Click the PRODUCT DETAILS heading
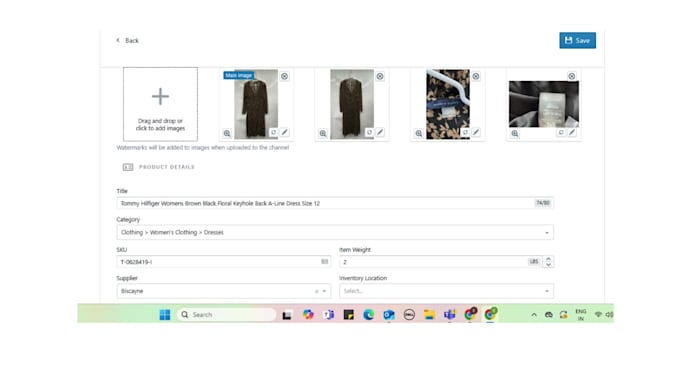Screen dimensions: 680x383 [x=167, y=167]
